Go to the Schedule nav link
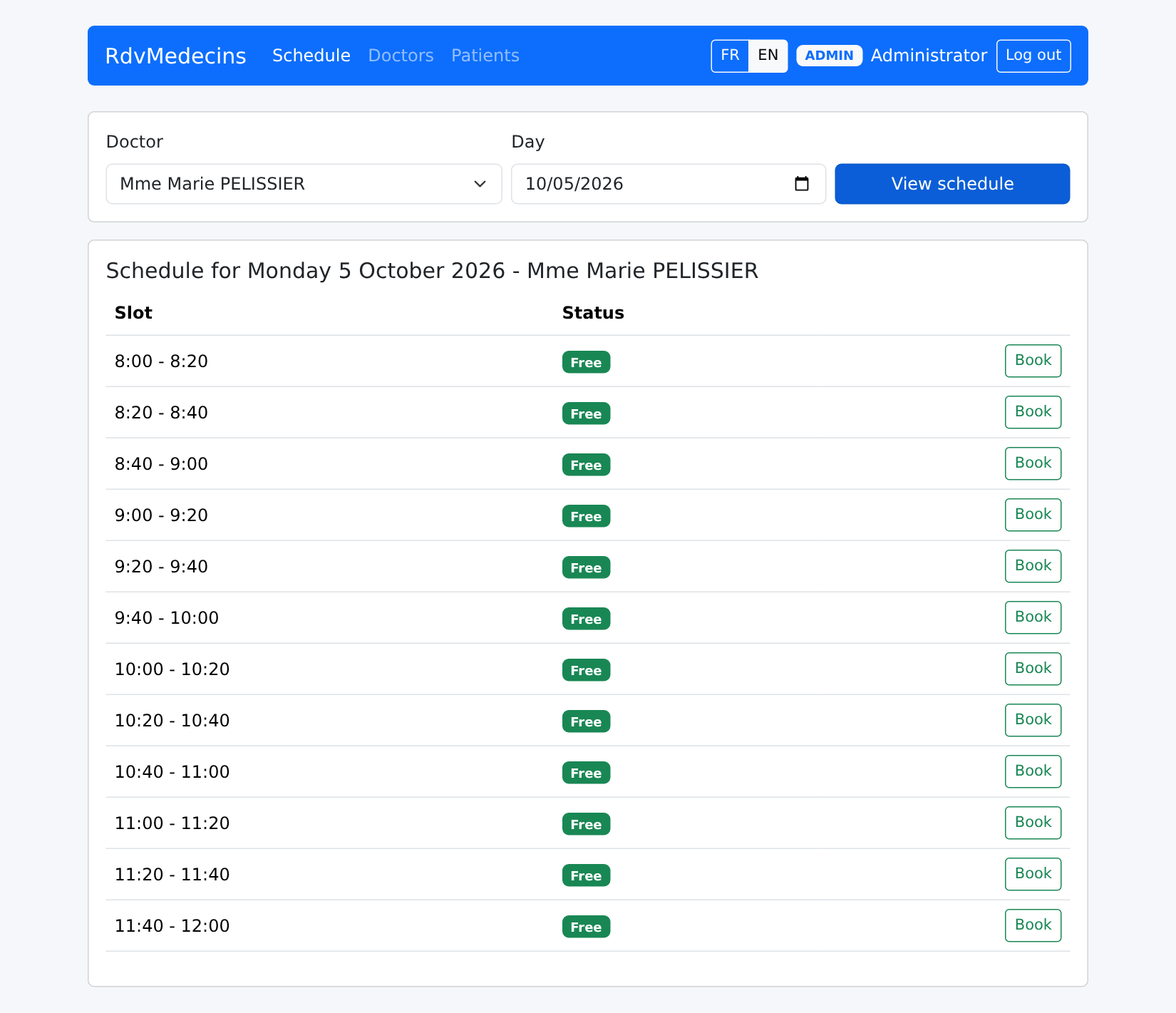This screenshot has height=1013, width=1176. (311, 56)
